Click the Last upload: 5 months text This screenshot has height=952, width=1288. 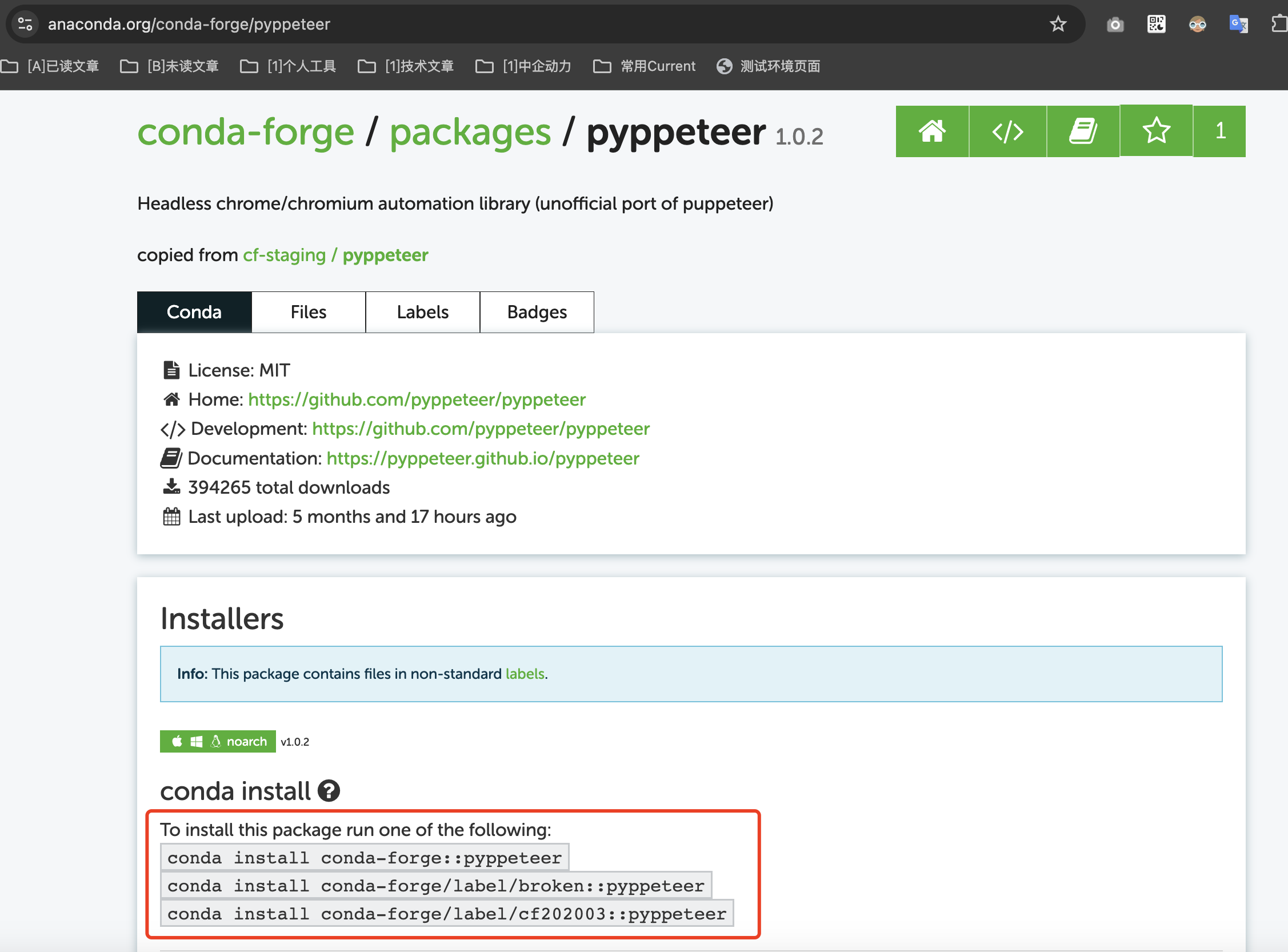[352, 517]
